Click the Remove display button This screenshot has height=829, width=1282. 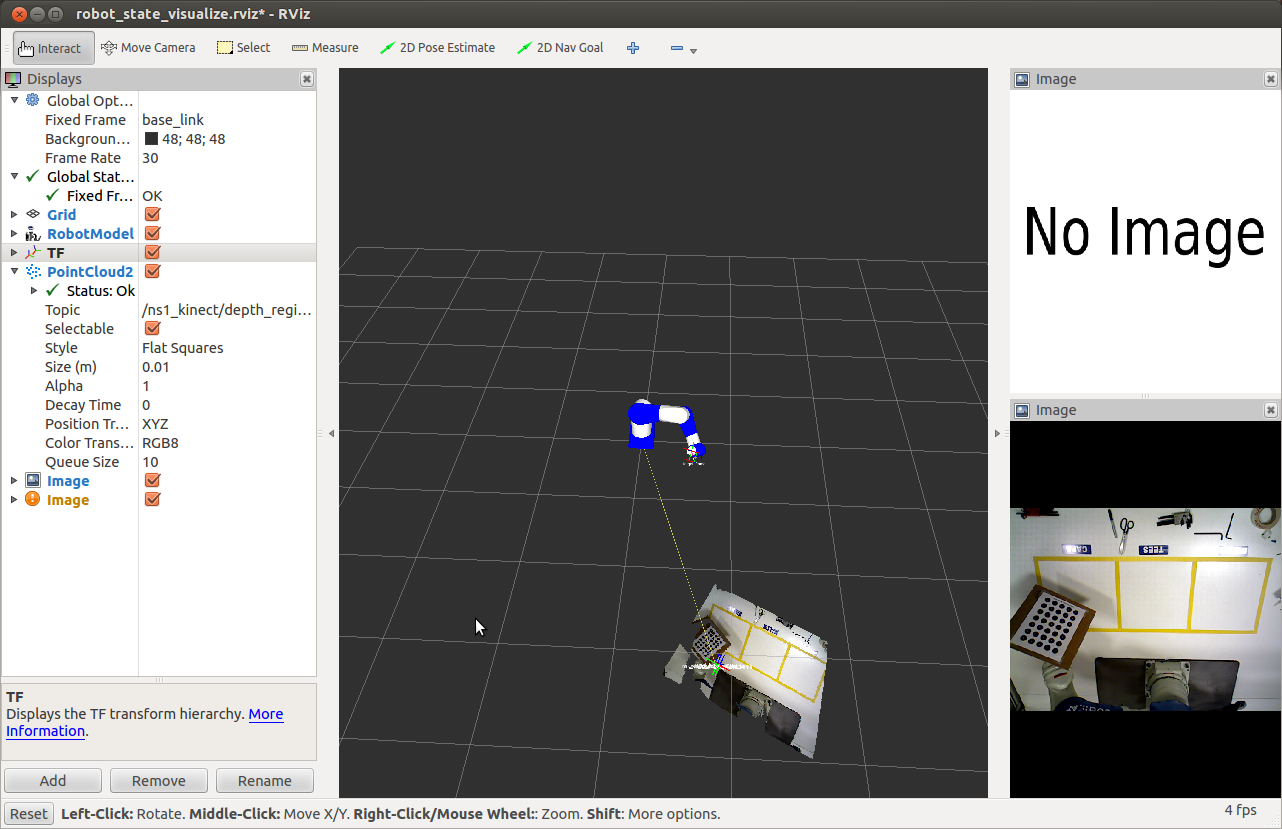point(159,781)
